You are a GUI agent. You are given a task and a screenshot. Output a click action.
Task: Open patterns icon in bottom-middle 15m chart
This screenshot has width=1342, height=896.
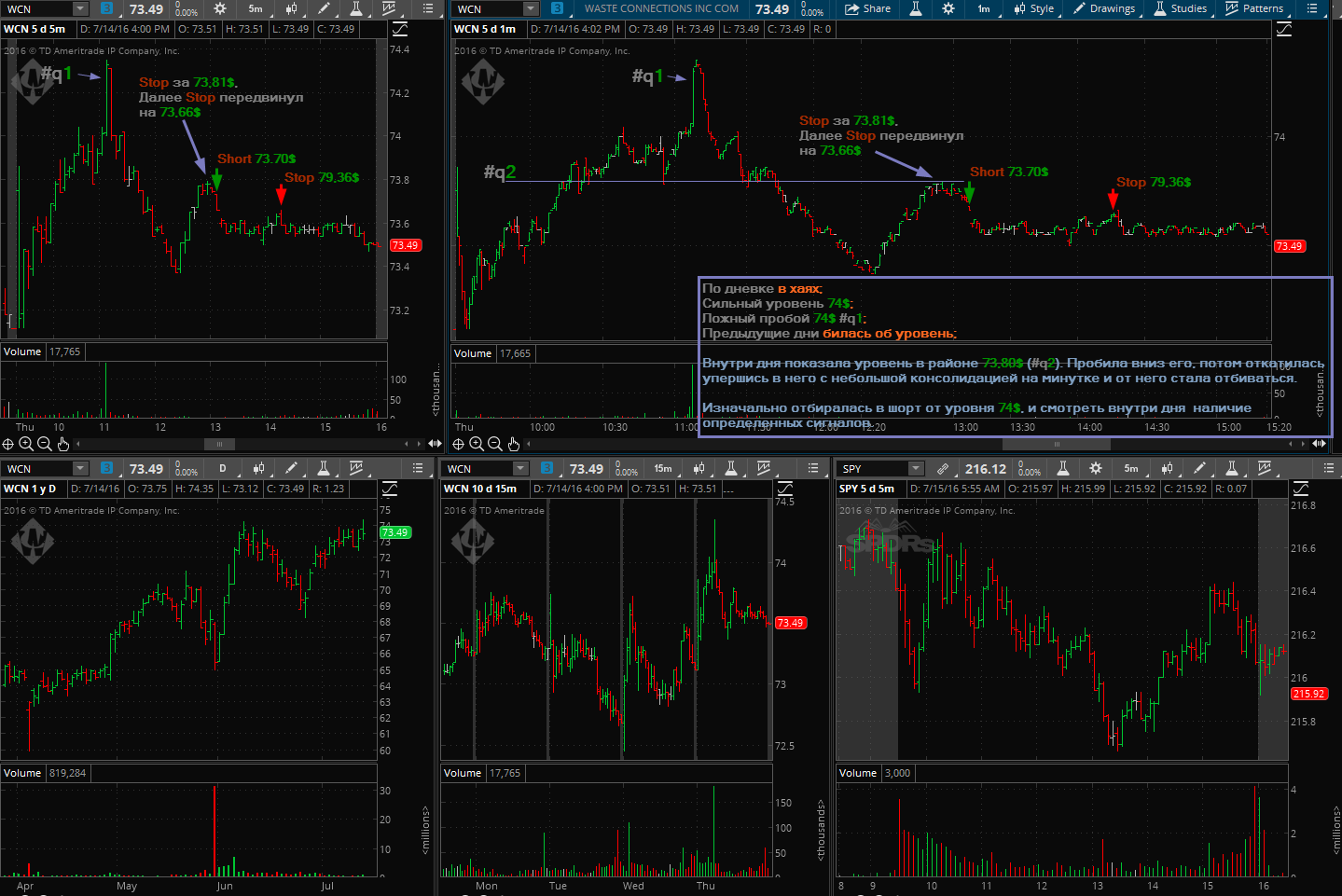click(x=764, y=468)
